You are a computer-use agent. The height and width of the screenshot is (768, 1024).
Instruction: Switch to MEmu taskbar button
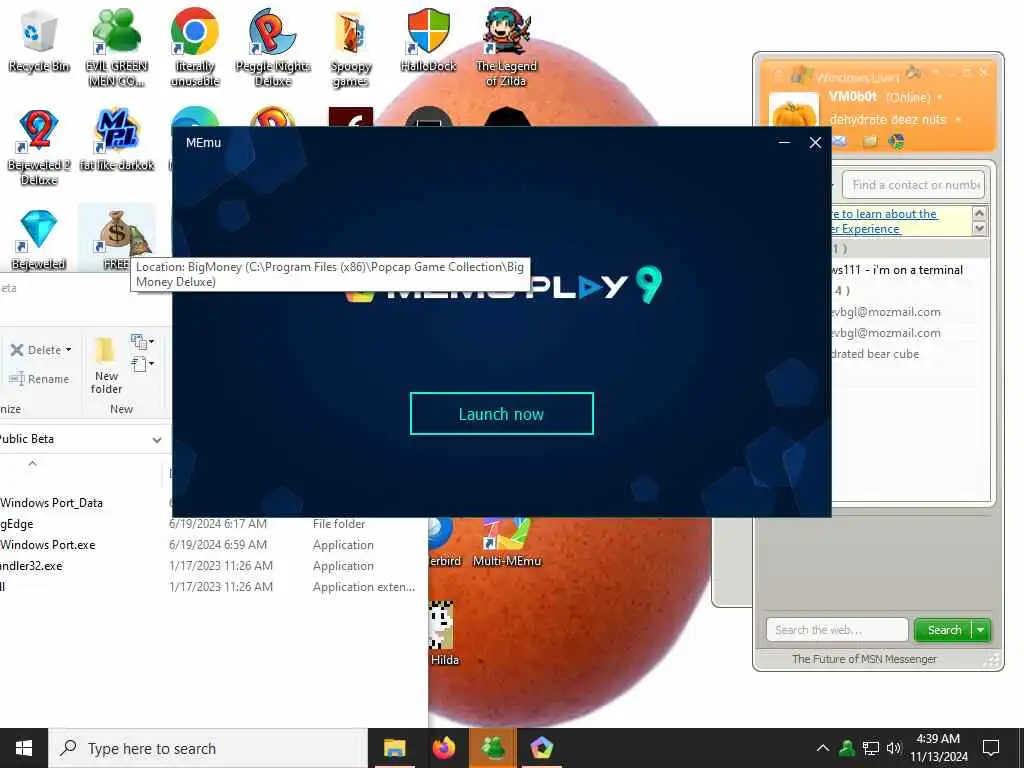click(541, 748)
